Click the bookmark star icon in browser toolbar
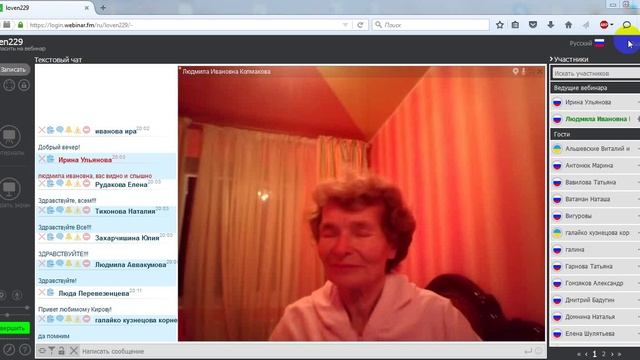The width and height of the screenshot is (640, 360). point(500,25)
